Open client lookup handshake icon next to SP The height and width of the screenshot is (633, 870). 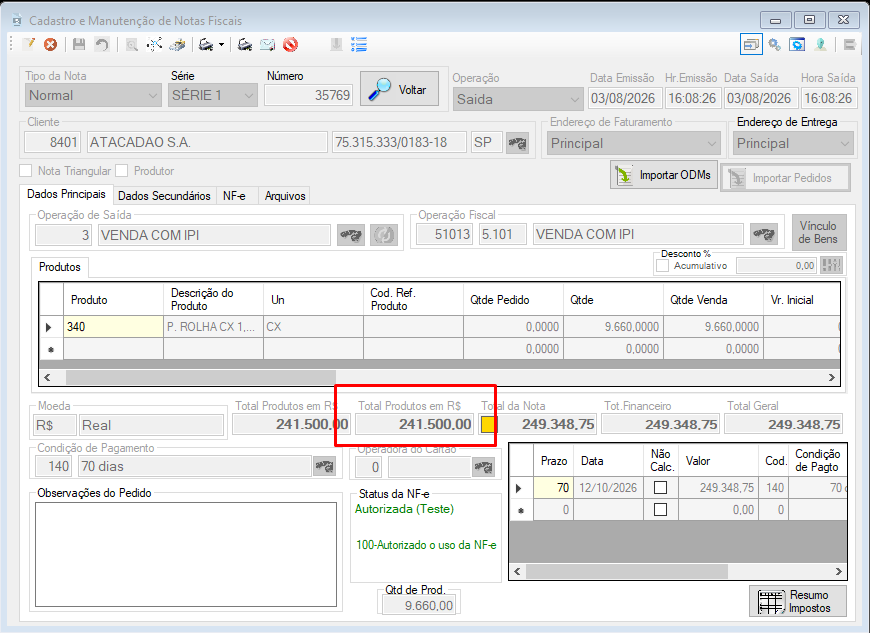click(x=517, y=143)
